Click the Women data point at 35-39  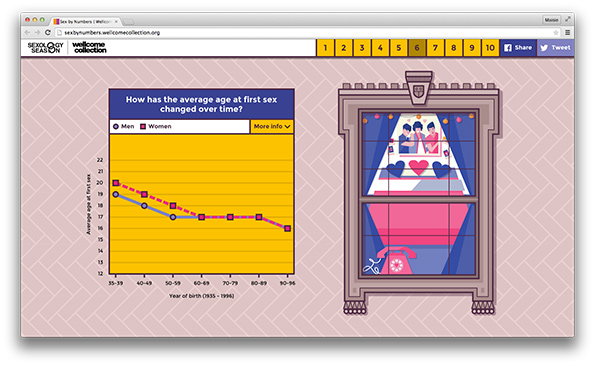coord(116,183)
